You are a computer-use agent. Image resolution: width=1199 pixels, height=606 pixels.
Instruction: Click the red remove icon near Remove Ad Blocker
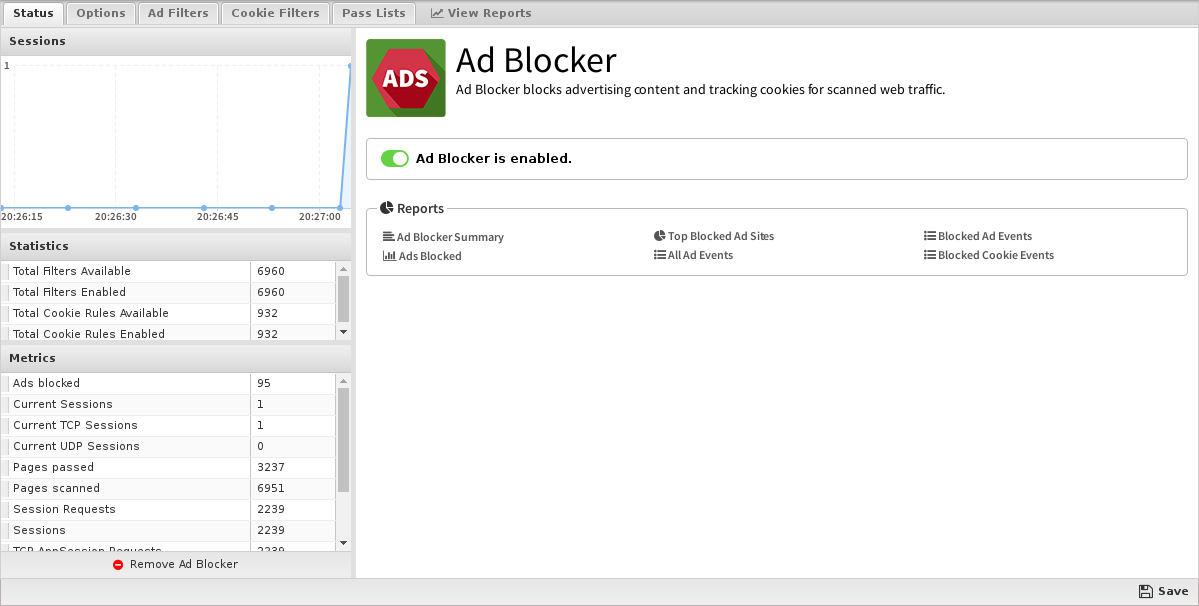(x=118, y=565)
